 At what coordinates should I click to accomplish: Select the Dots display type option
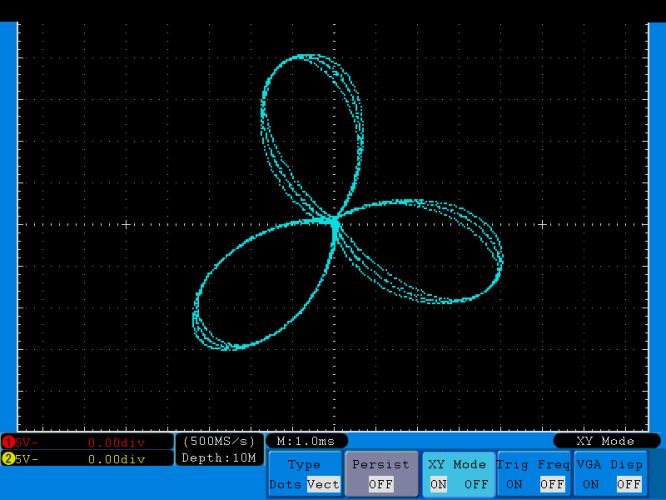click(x=285, y=484)
